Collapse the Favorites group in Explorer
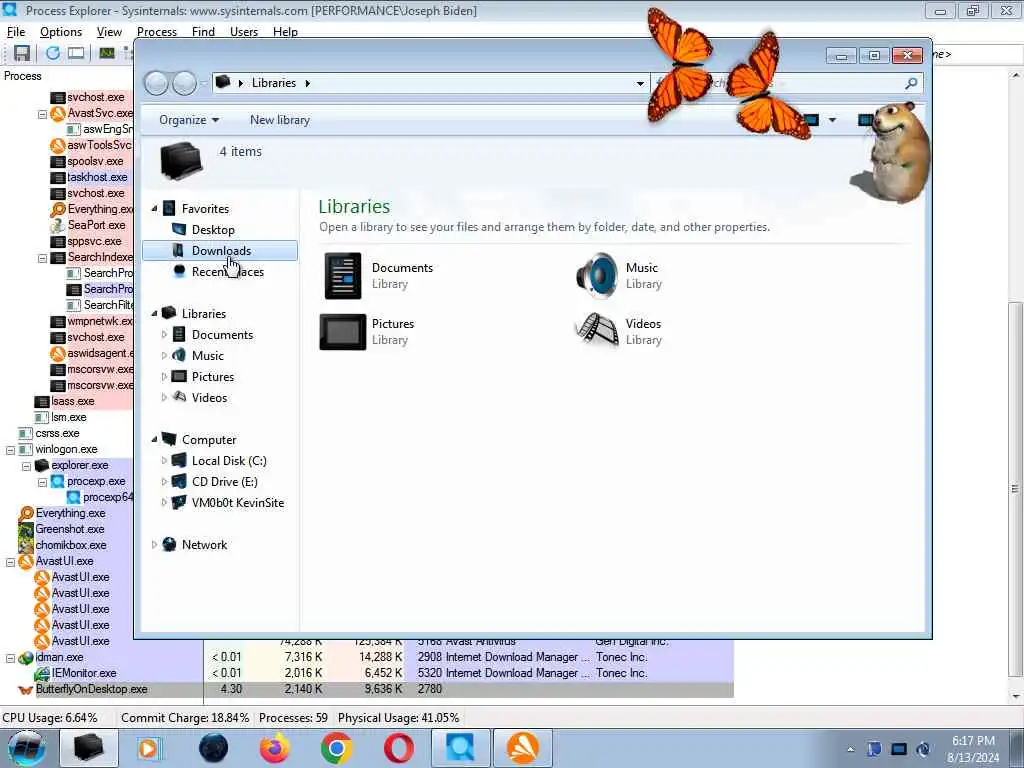This screenshot has height=768, width=1024. (155, 209)
